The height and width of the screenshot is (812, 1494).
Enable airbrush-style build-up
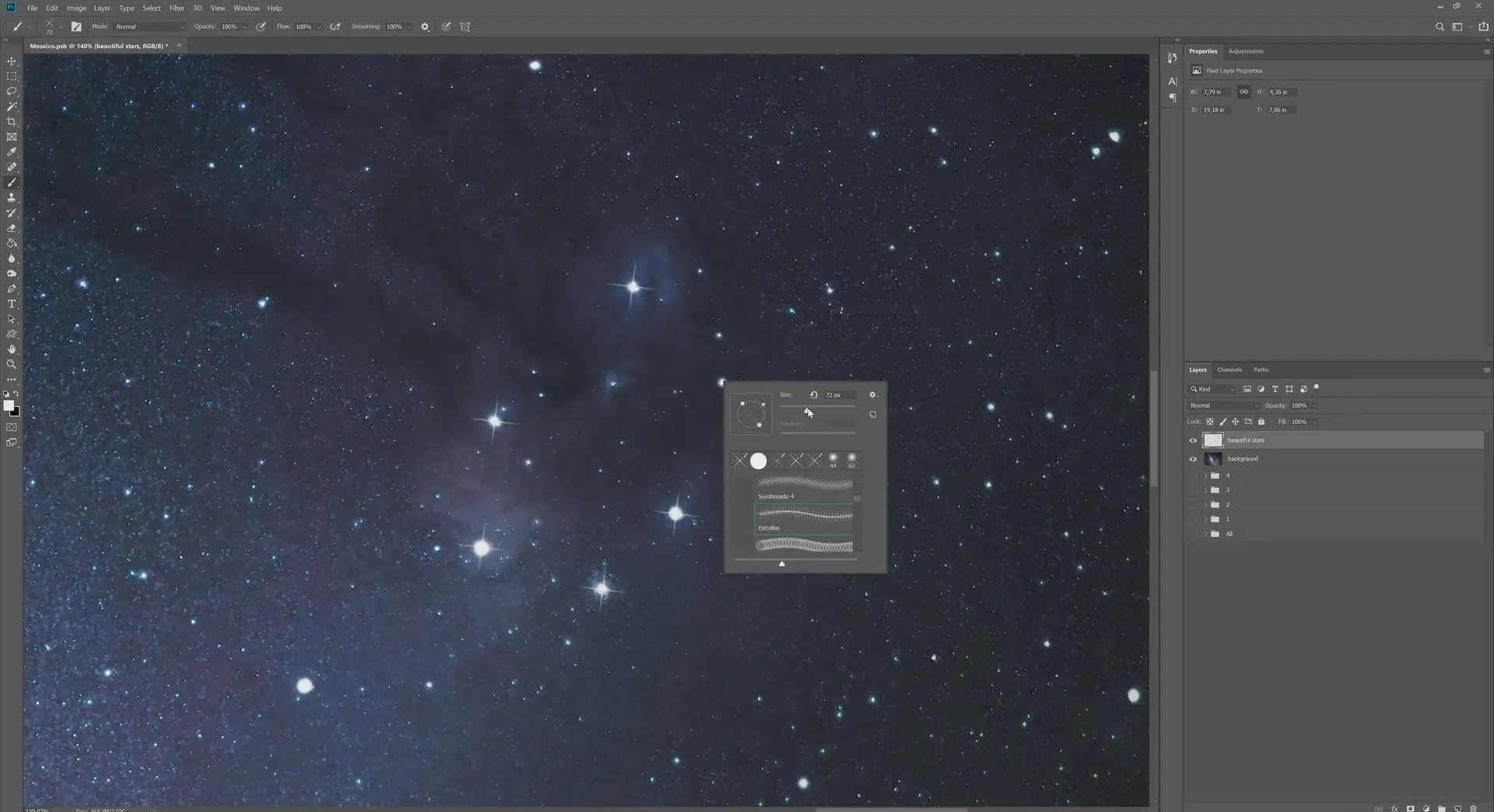335,26
